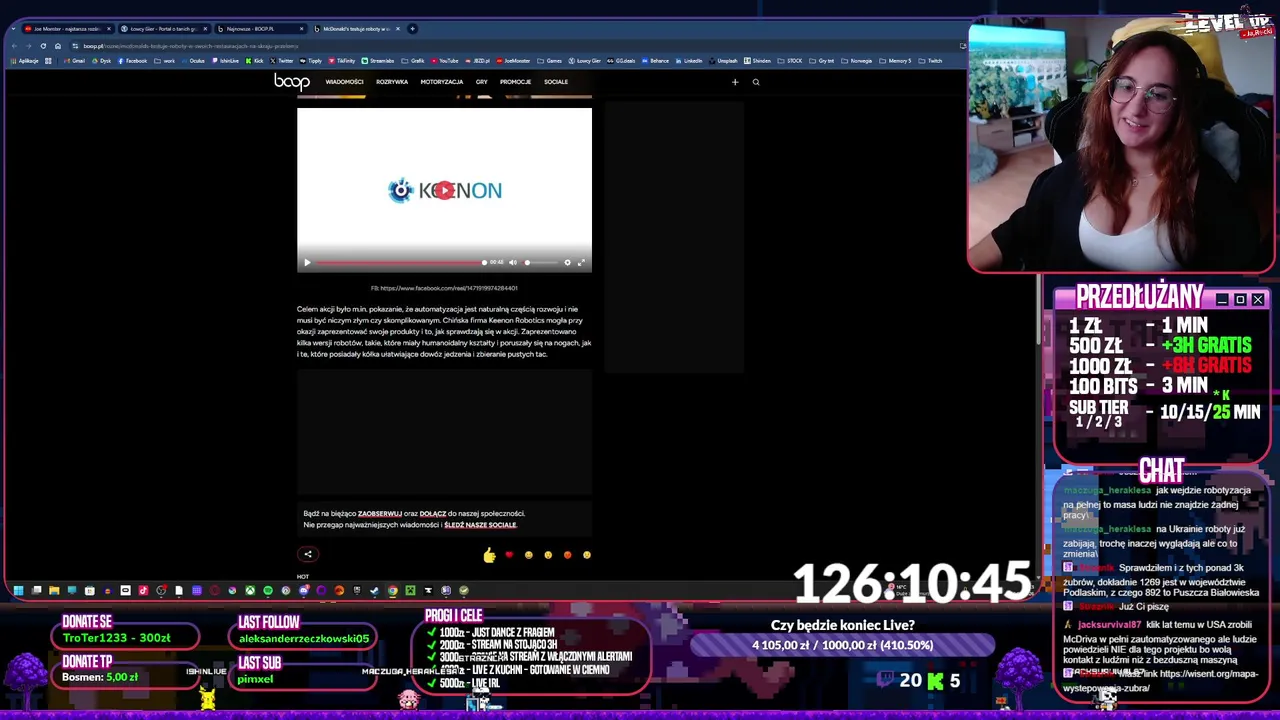This screenshot has width=1280, height=720.
Task: Open the Facebook bookmark
Action: pyautogui.click(x=132, y=61)
